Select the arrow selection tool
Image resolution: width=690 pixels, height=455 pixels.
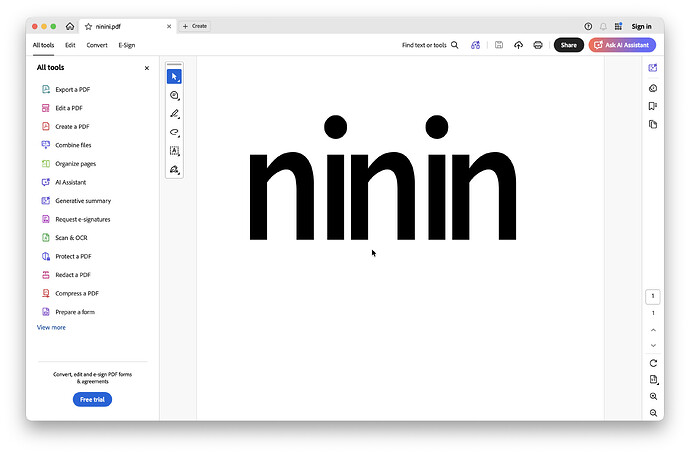coord(174,77)
